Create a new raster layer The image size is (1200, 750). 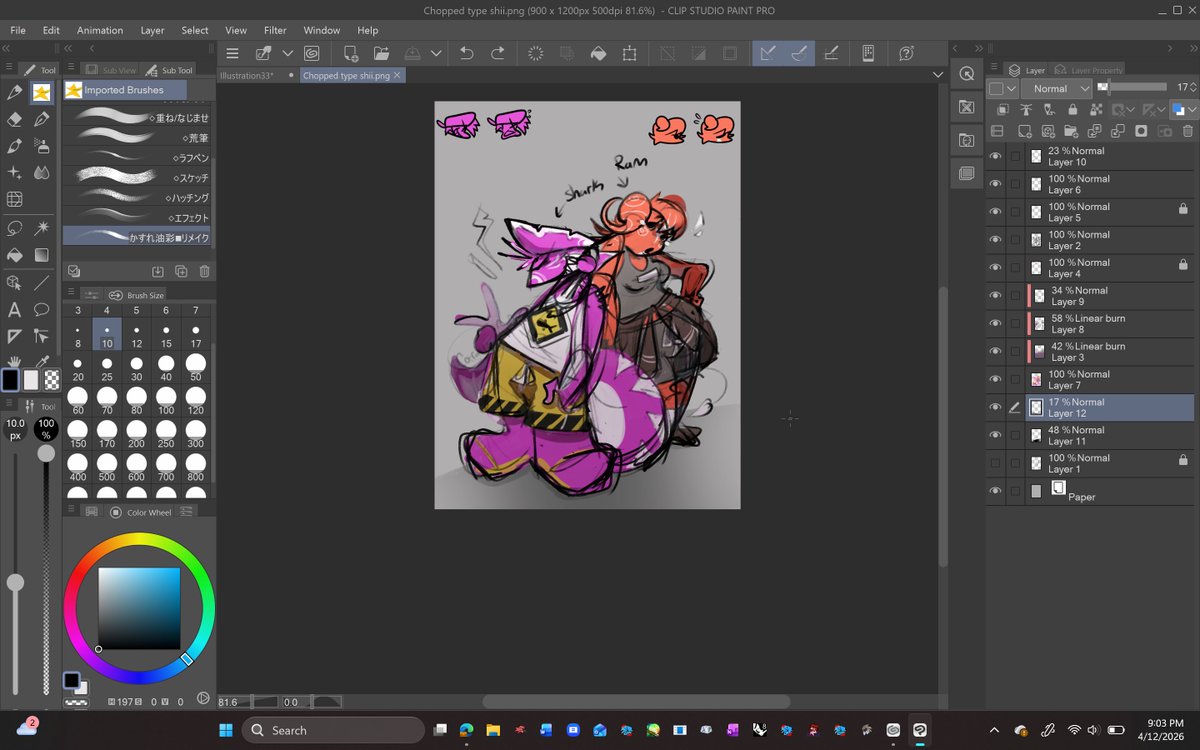1025,131
